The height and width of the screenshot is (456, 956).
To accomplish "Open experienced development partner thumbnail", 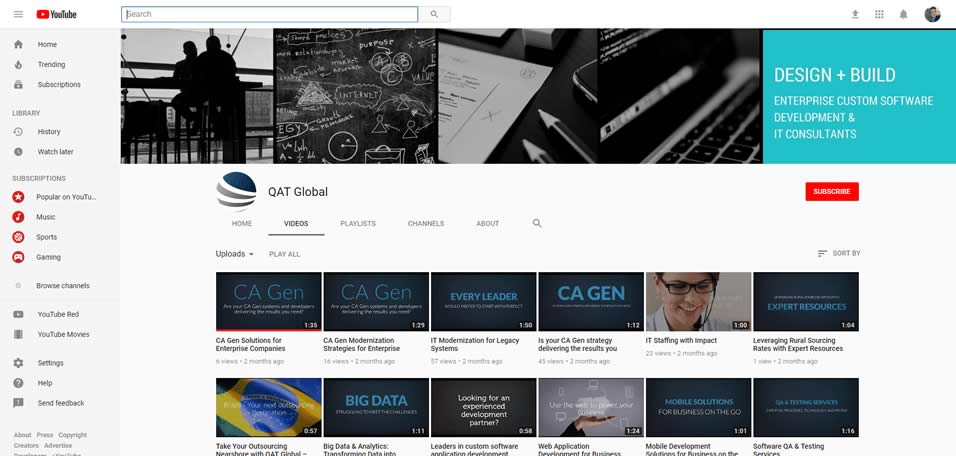I will pyautogui.click(x=483, y=407).
